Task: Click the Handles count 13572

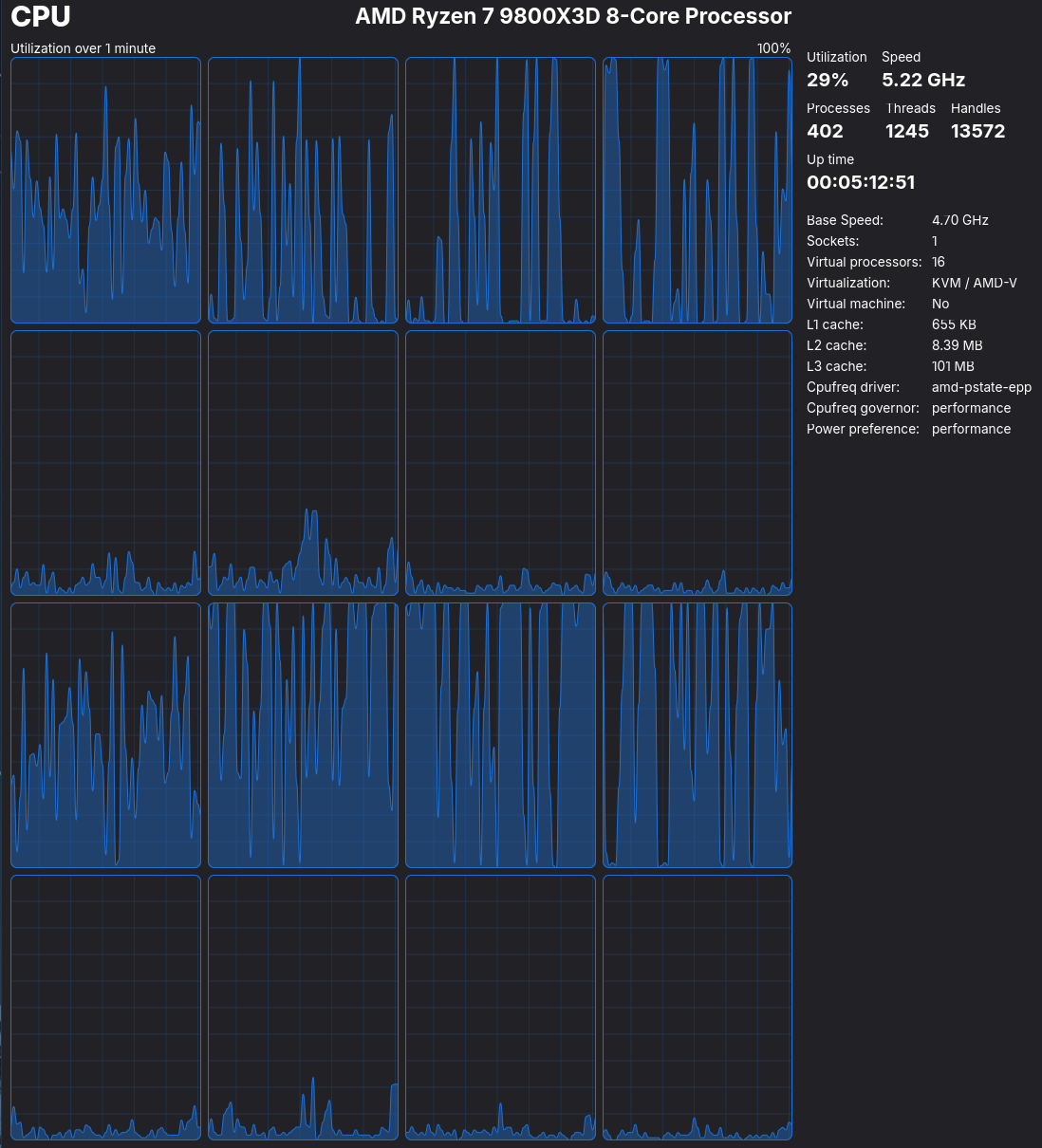Action: [x=977, y=132]
